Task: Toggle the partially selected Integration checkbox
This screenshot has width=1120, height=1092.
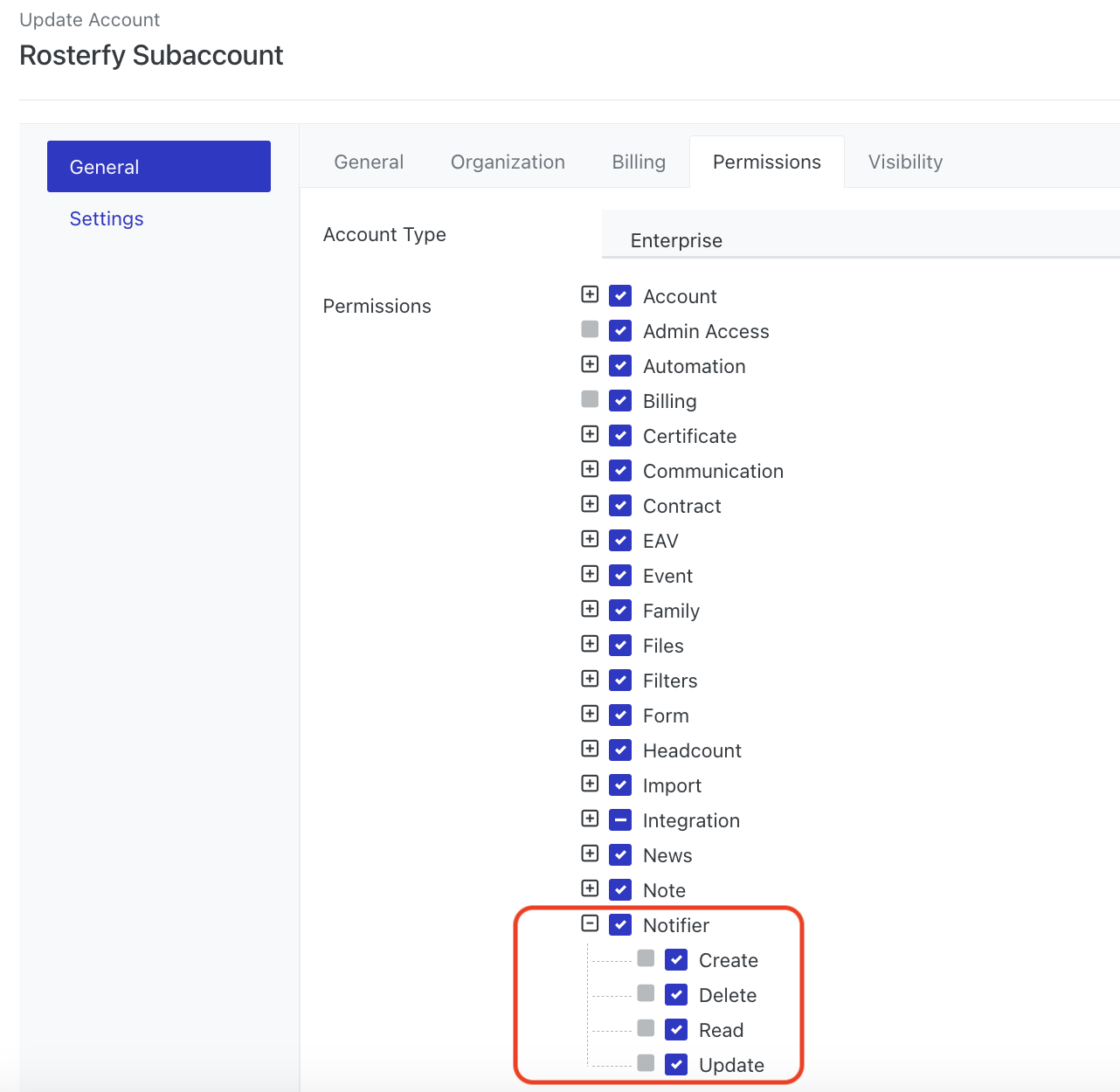Action: coord(620,819)
